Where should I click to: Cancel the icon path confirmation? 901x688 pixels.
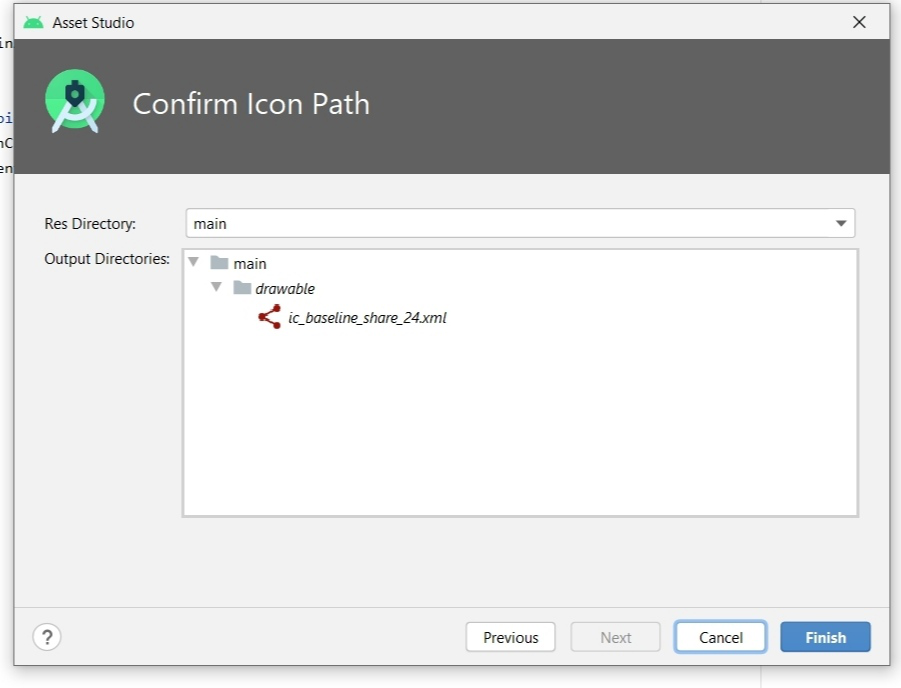coord(720,637)
